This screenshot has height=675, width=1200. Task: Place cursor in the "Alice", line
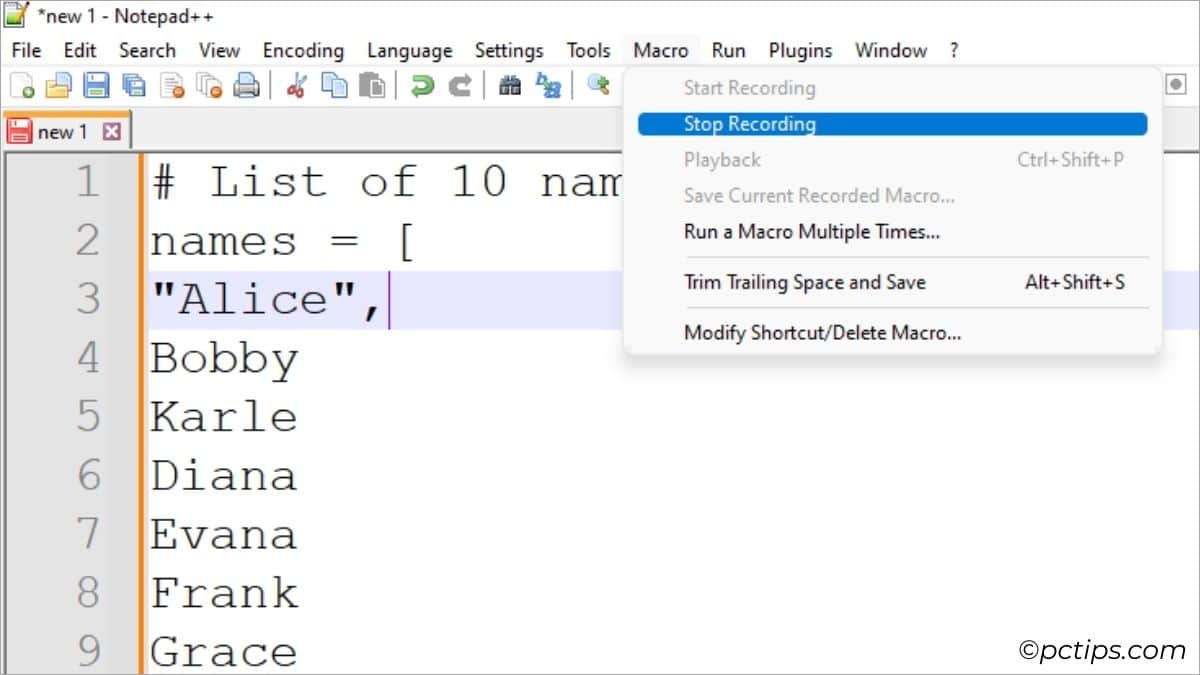click(266, 299)
